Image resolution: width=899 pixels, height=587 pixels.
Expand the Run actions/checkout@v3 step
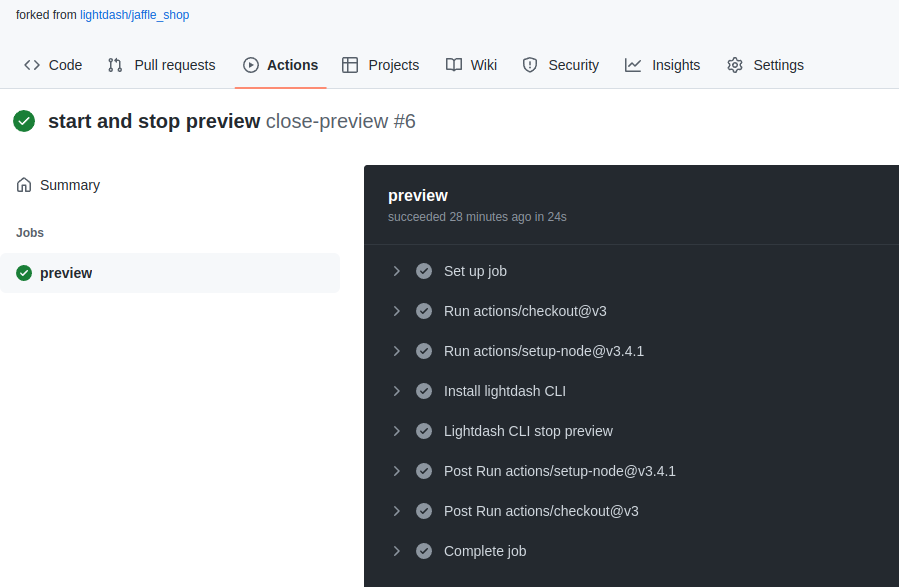pyautogui.click(x=396, y=311)
